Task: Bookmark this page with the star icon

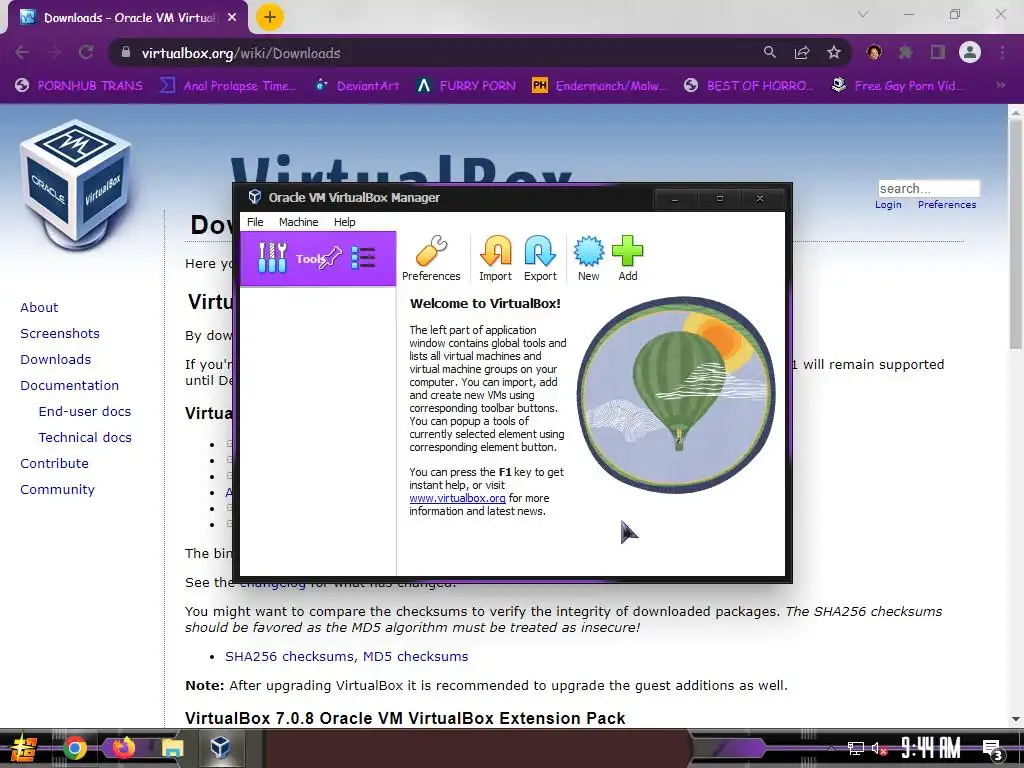Action: pos(834,53)
